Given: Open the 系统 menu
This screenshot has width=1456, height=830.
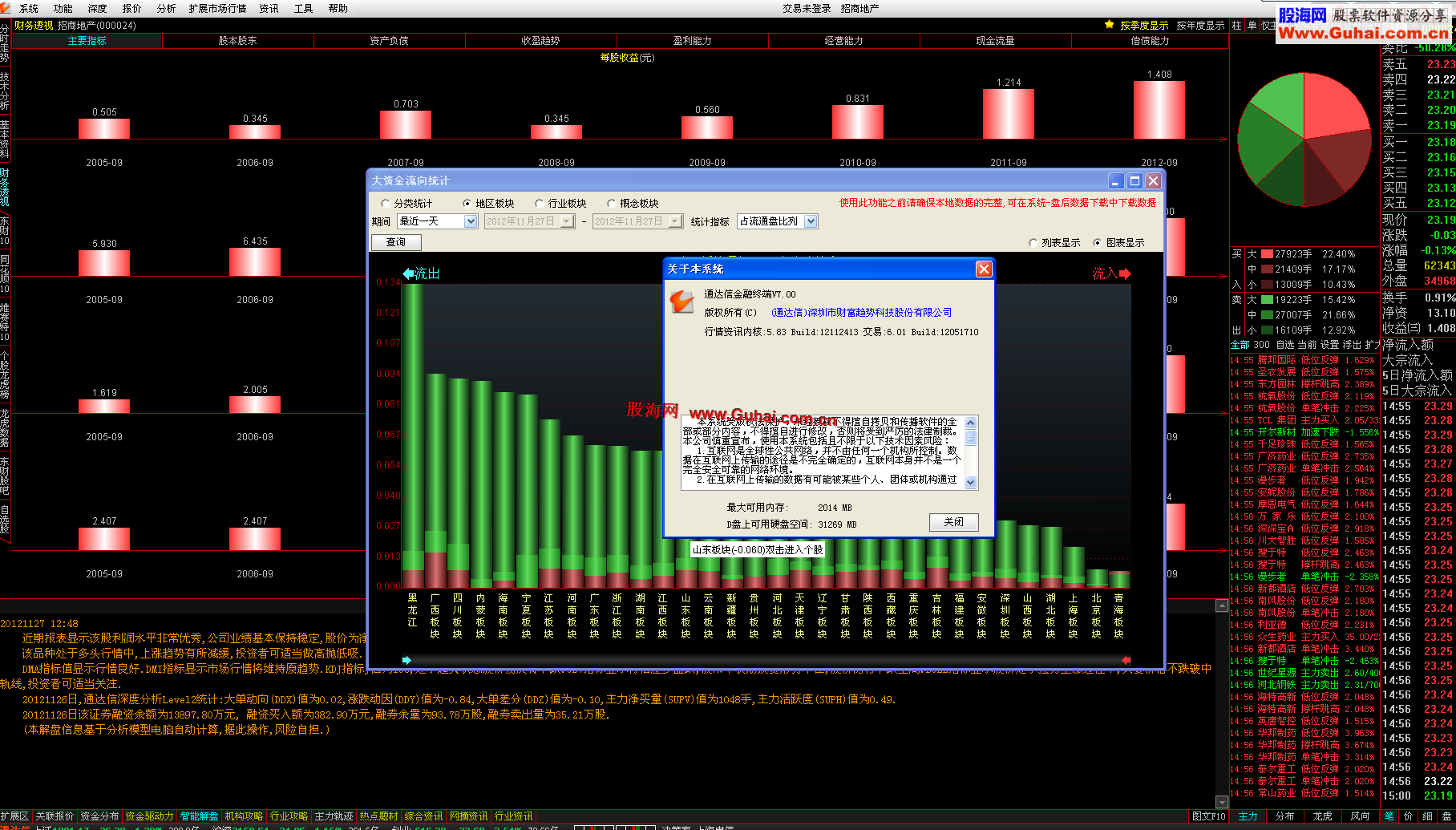Looking at the screenshot, I should click(29, 9).
